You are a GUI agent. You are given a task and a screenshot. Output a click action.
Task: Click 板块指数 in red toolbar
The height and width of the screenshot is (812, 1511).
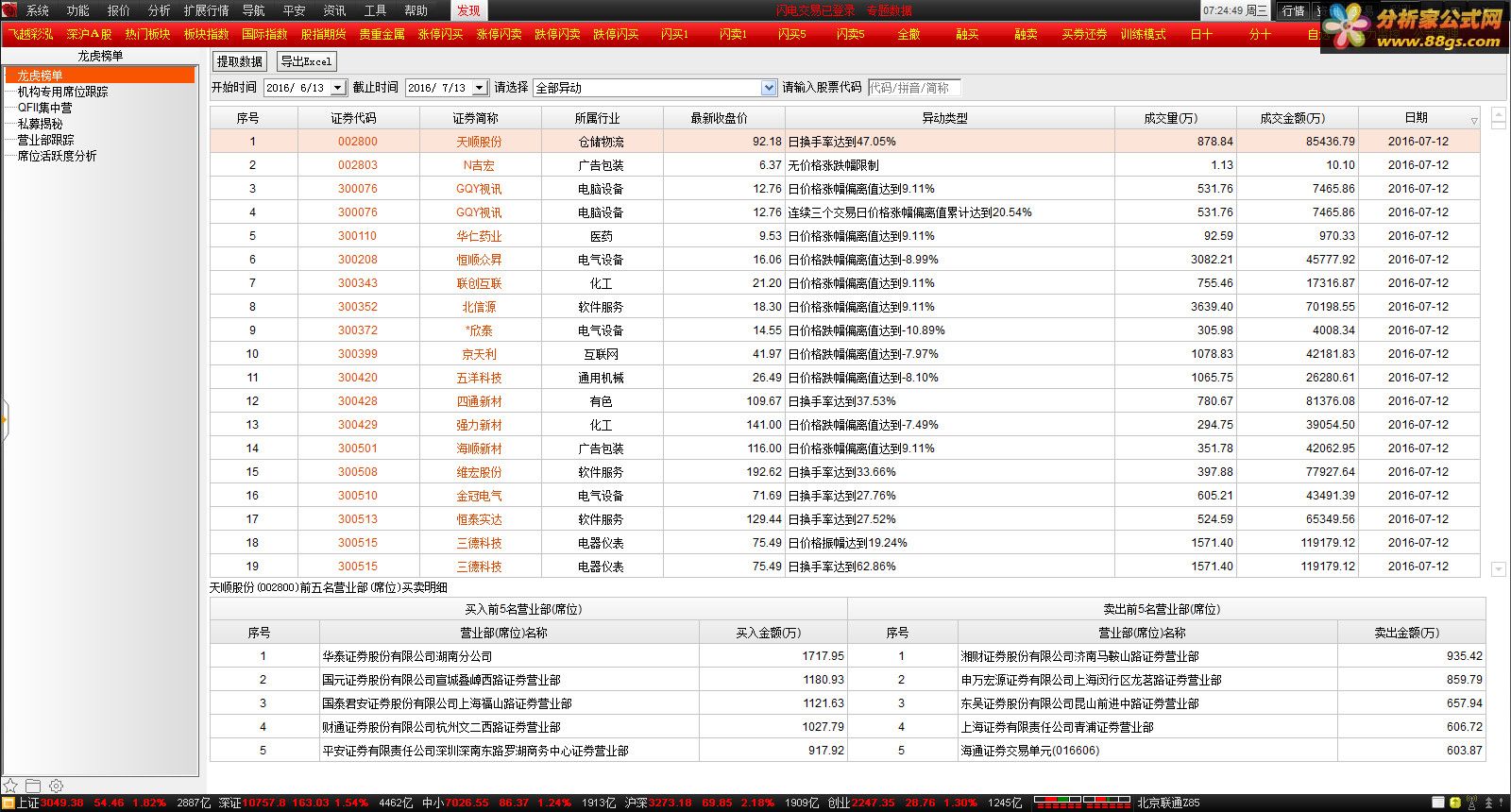206,34
